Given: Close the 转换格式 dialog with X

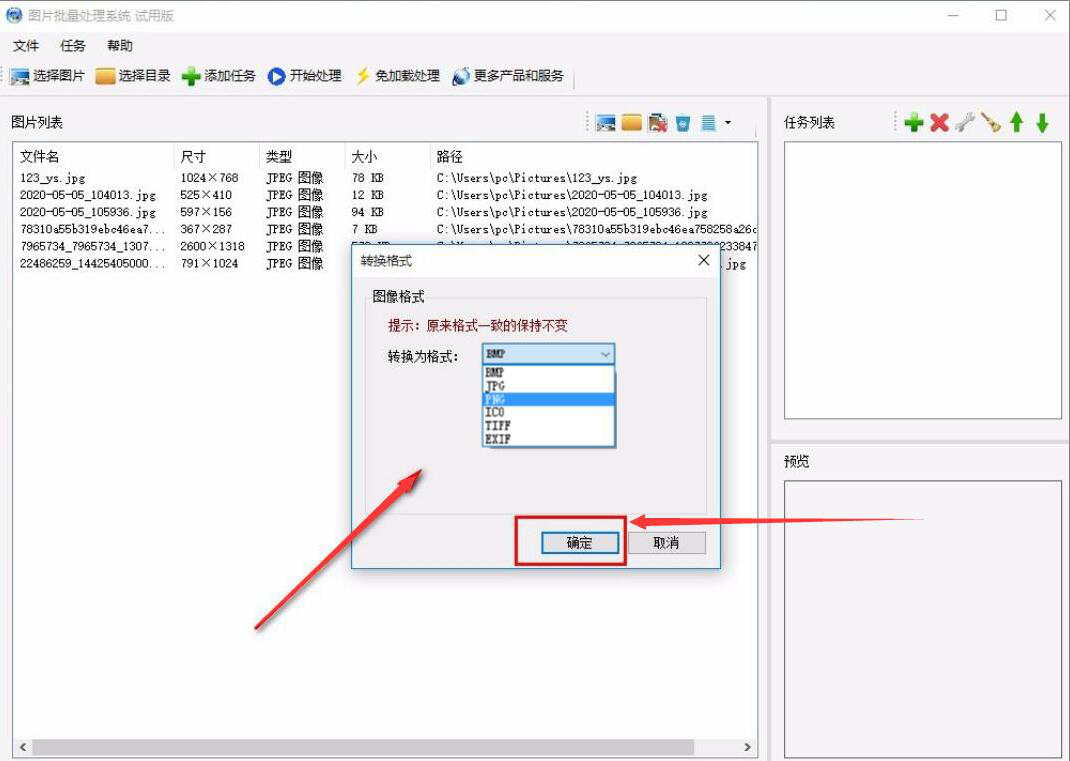Looking at the screenshot, I should [704, 260].
